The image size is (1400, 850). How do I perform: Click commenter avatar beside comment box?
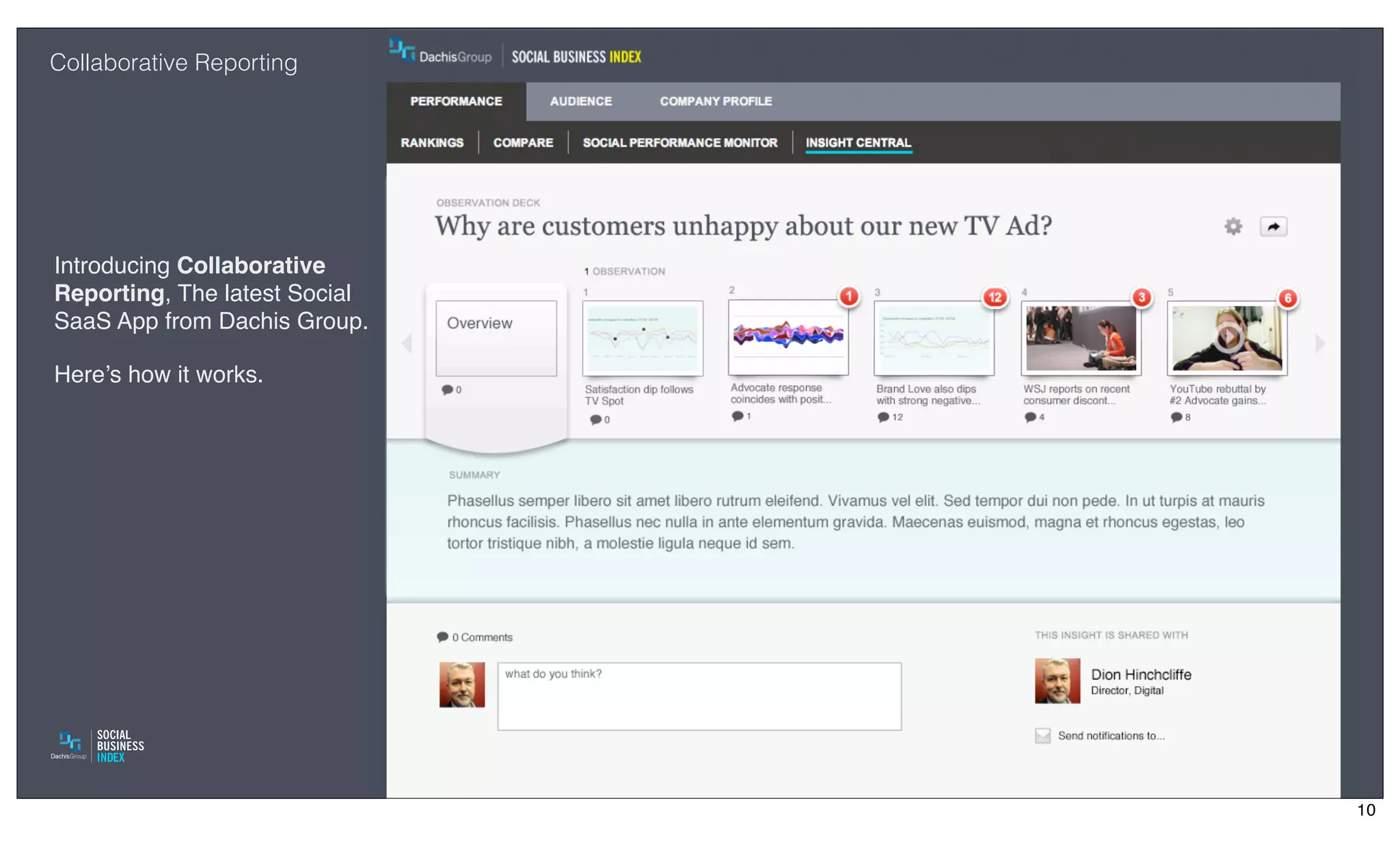pos(462,685)
